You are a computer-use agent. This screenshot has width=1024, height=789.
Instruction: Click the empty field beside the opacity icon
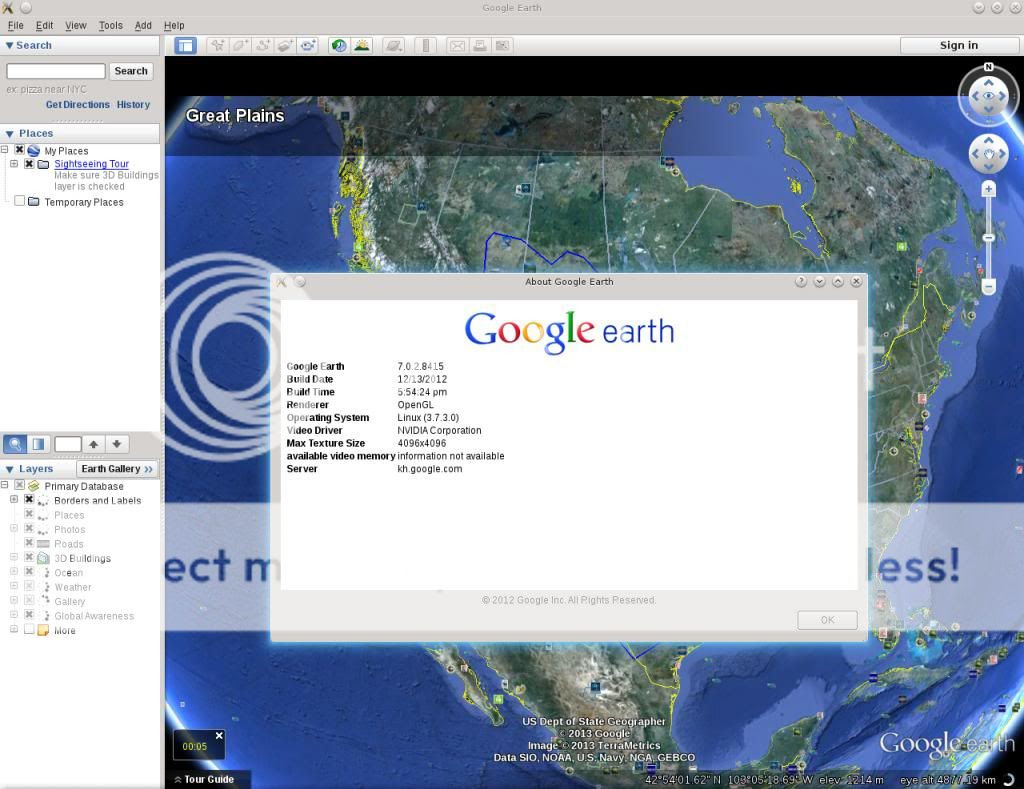click(x=67, y=444)
